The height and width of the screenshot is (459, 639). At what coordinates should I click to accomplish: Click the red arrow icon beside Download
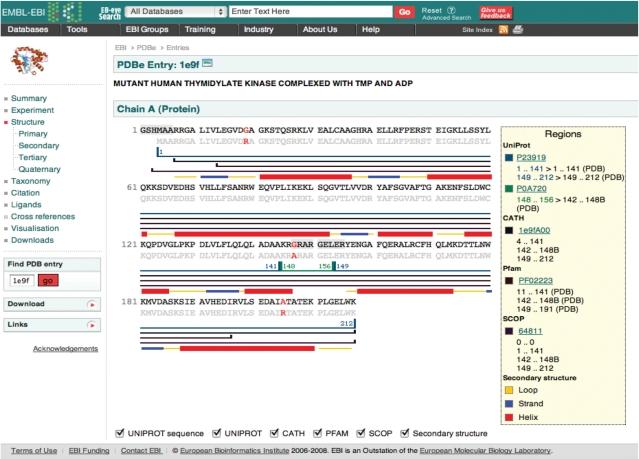point(91,304)
